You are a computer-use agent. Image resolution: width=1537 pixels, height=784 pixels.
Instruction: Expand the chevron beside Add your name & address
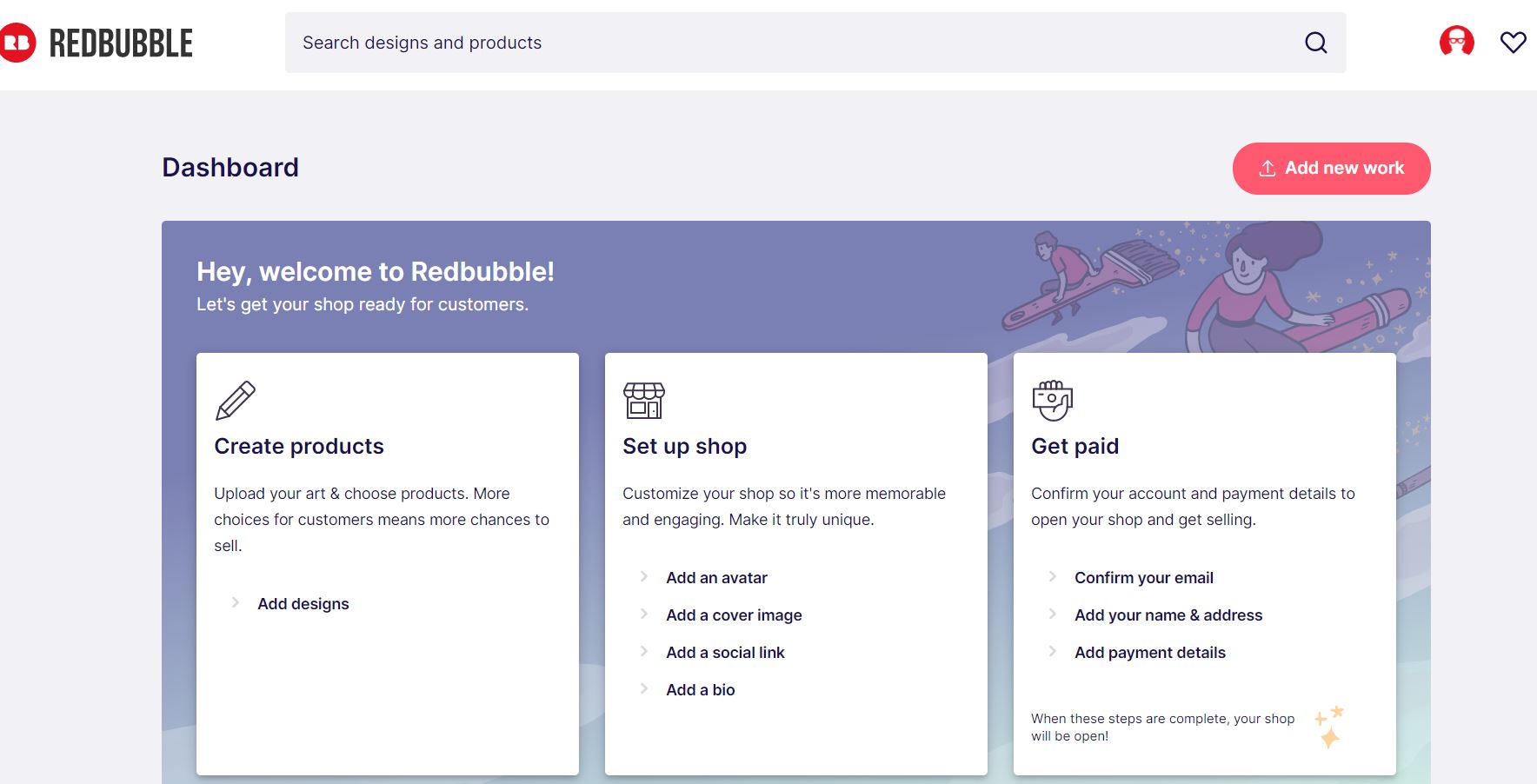pyautogui.click(x=1052, y=614)
